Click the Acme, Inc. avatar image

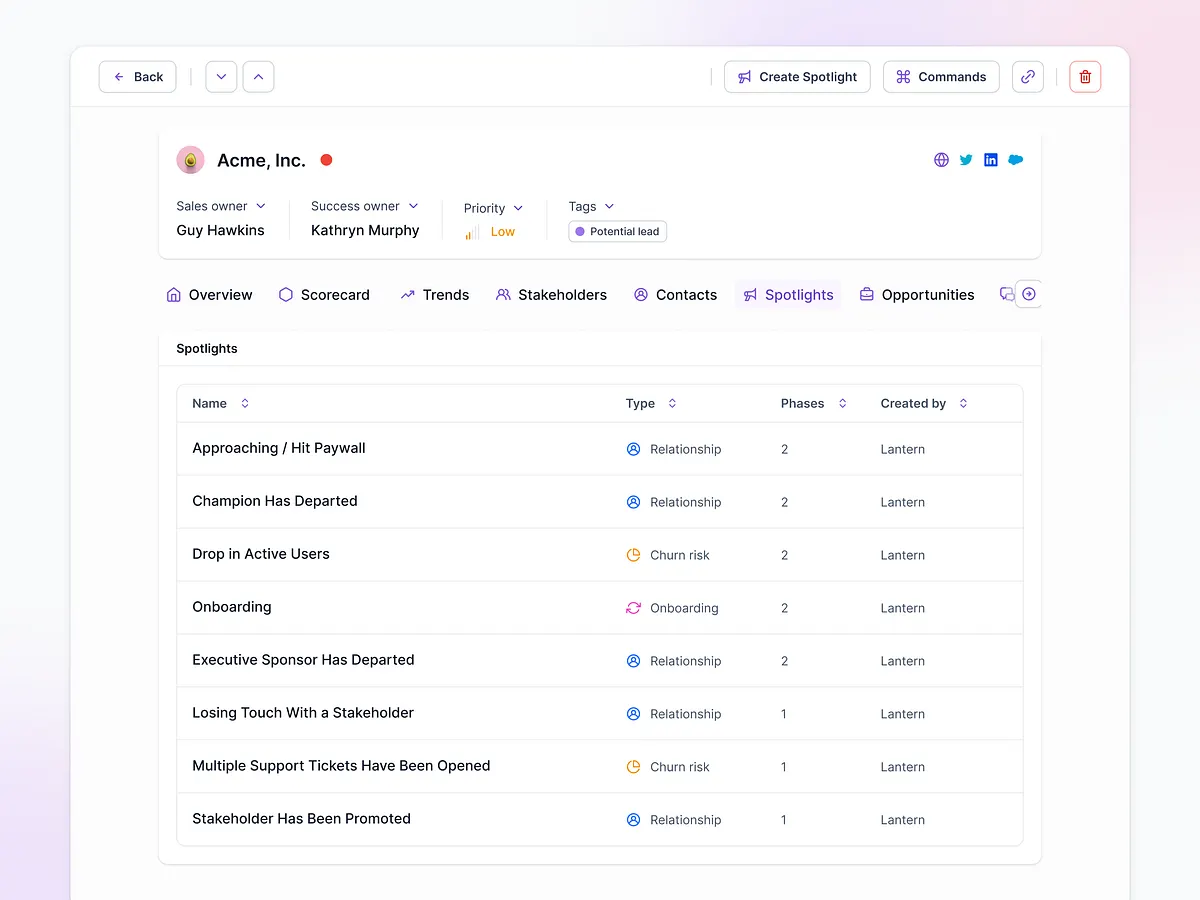click(190, 160)
